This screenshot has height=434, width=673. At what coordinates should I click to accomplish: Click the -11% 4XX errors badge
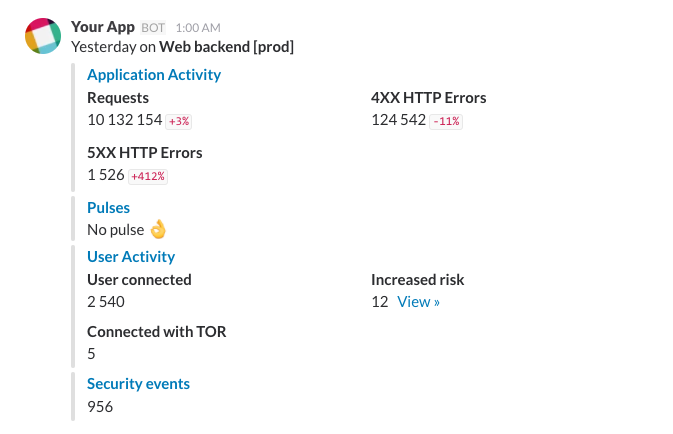[x=447, y=121]
